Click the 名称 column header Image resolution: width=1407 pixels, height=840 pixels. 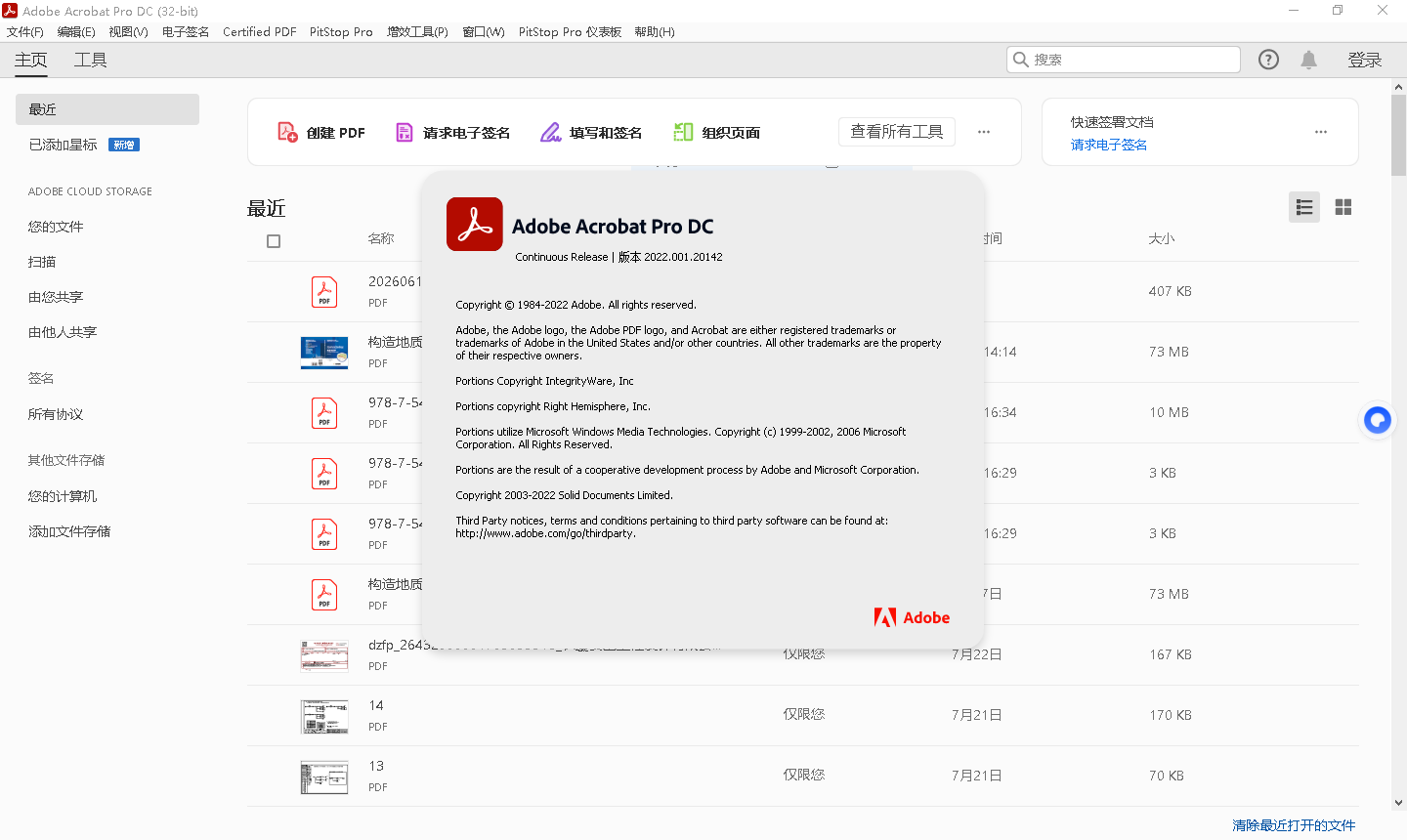pos(381,238)
